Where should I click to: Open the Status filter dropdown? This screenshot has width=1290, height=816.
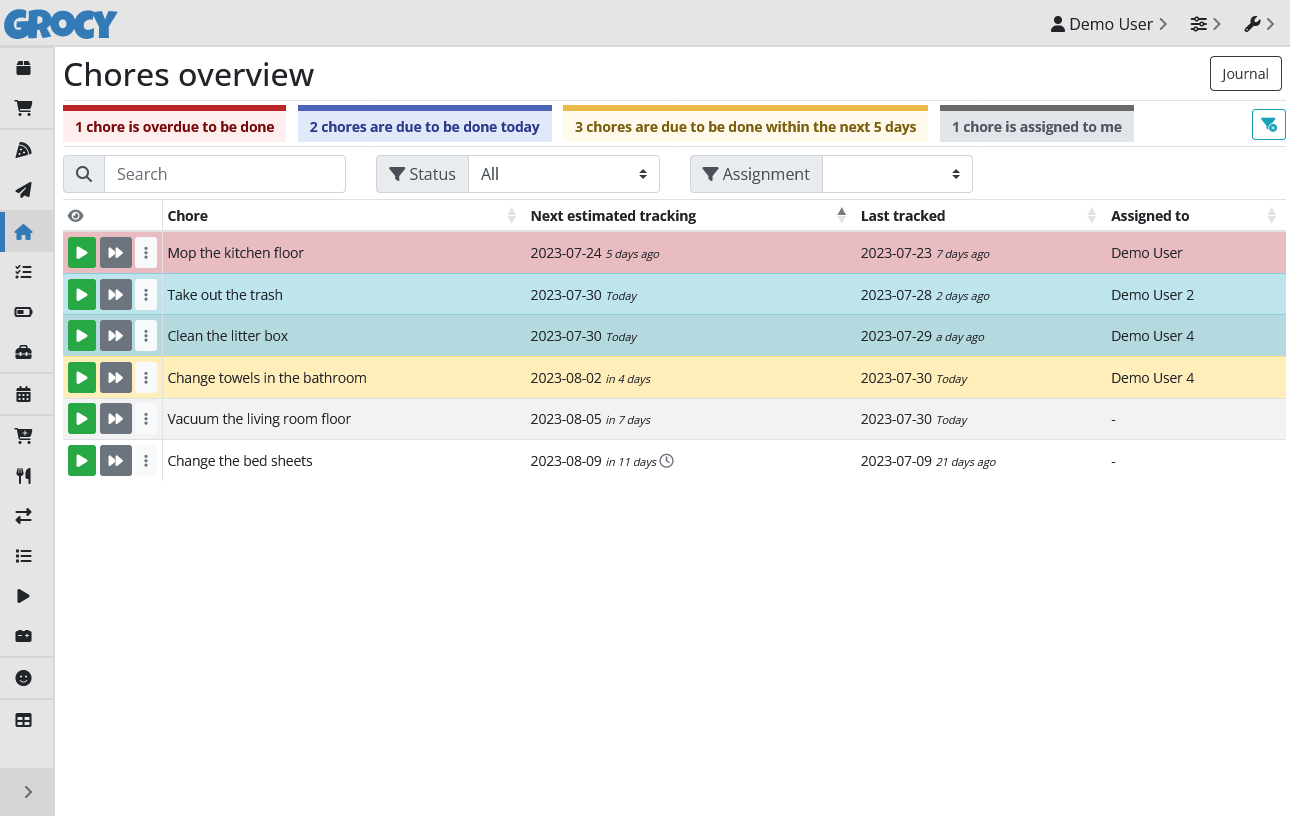(x=564, y=174)
